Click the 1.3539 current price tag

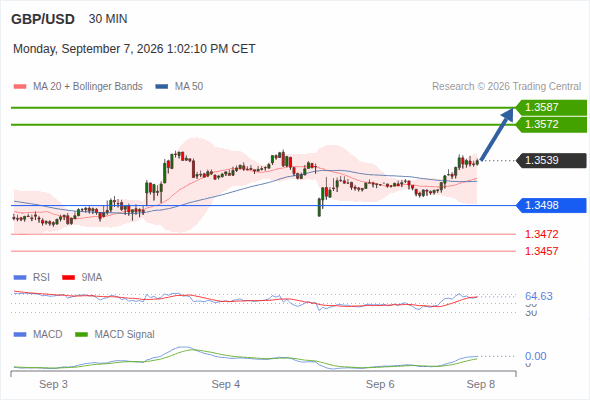tap(551, 160)
